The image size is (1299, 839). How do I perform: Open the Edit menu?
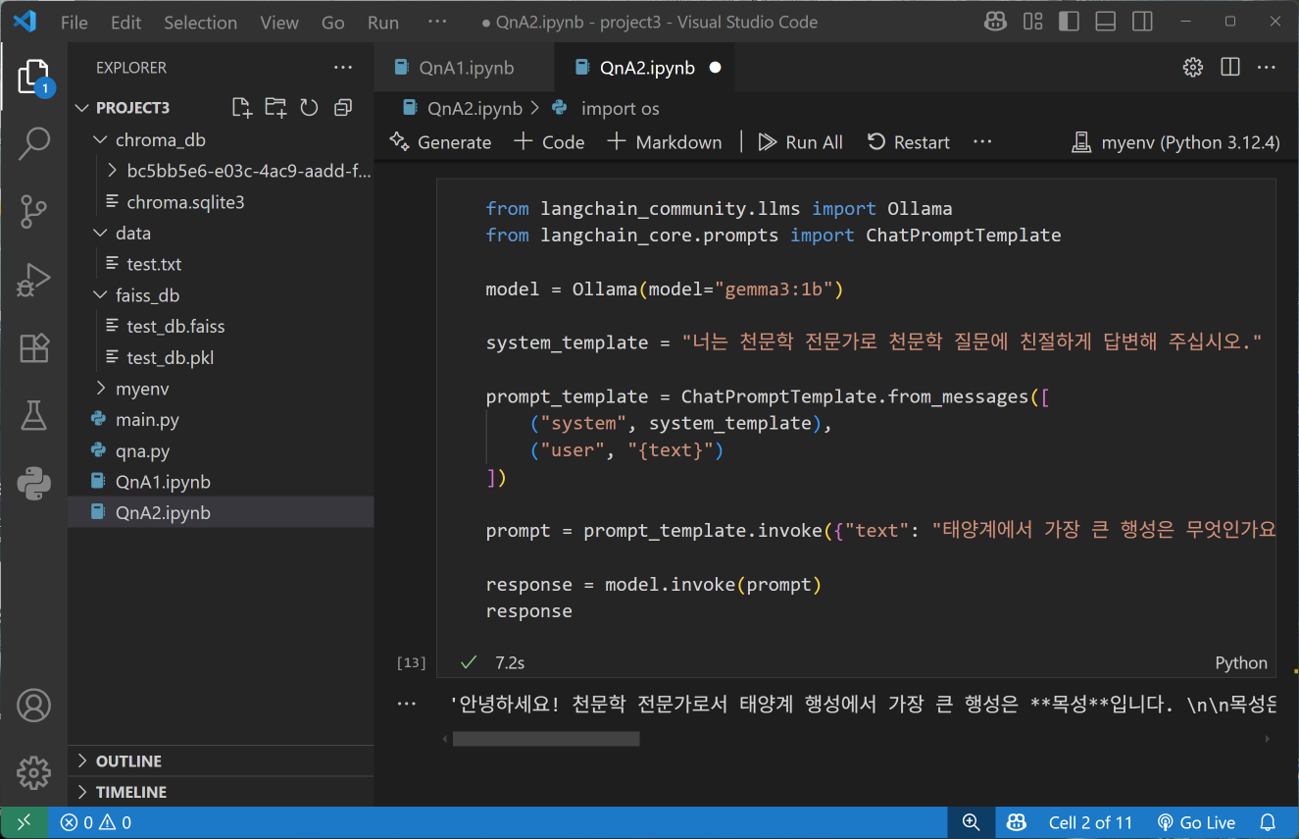(x=126, y=22)
